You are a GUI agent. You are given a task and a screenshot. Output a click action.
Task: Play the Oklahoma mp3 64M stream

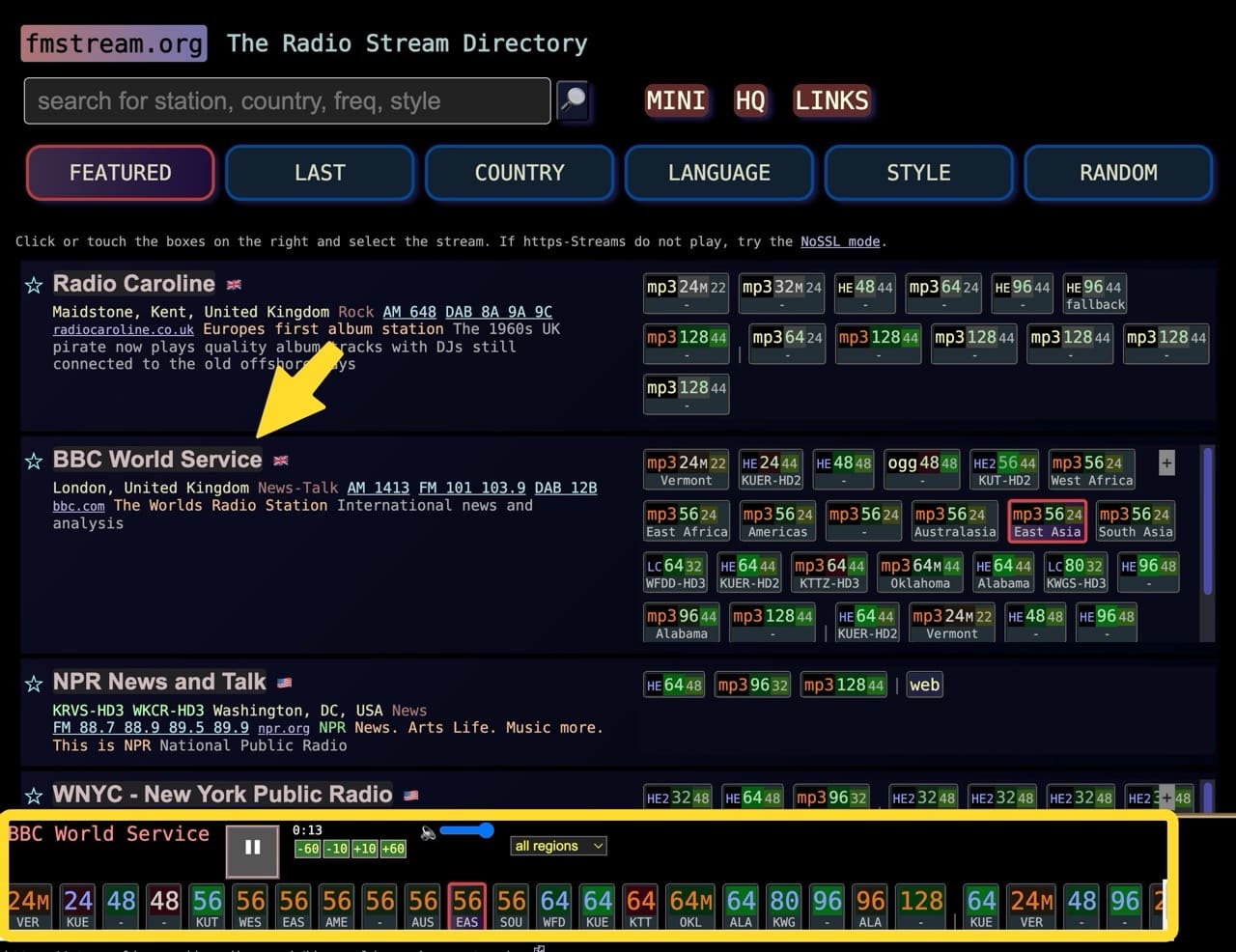(920, 572)
